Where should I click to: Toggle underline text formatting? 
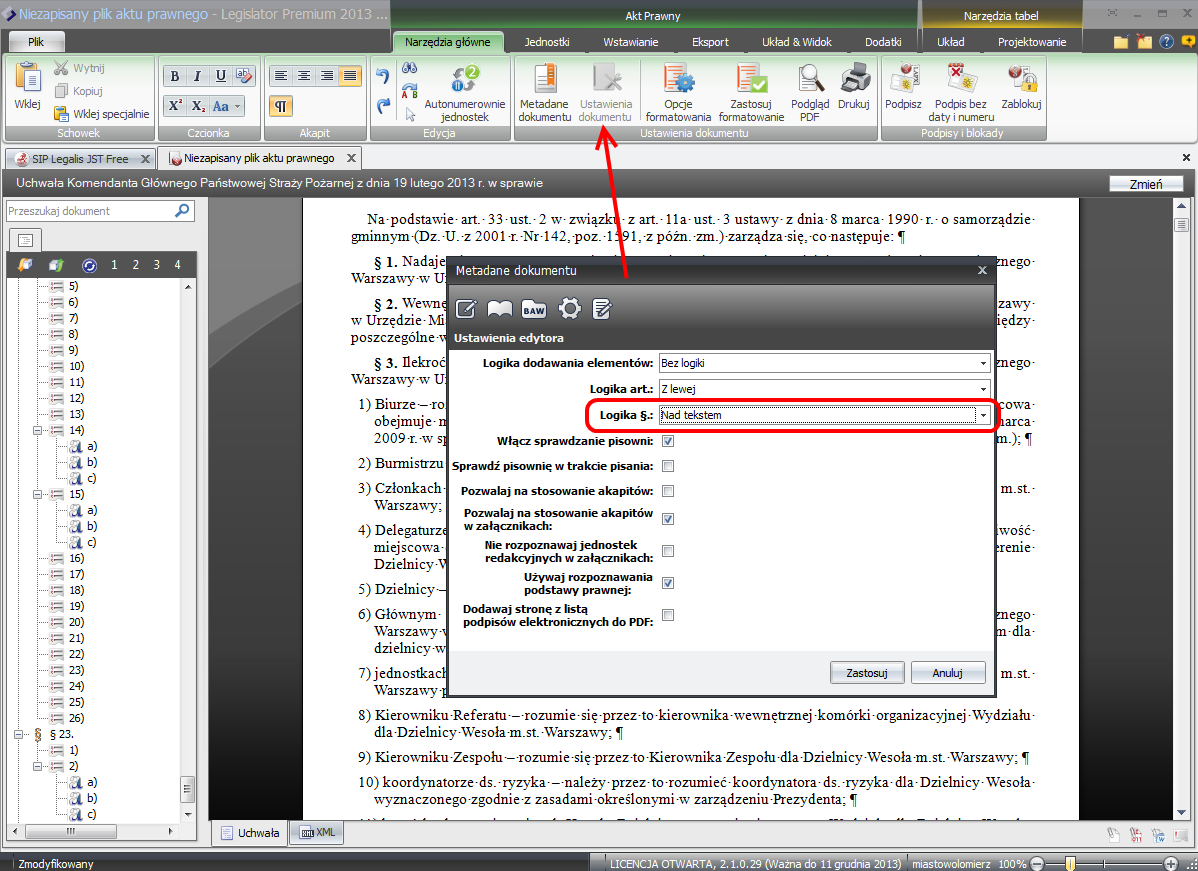(220, 76)
